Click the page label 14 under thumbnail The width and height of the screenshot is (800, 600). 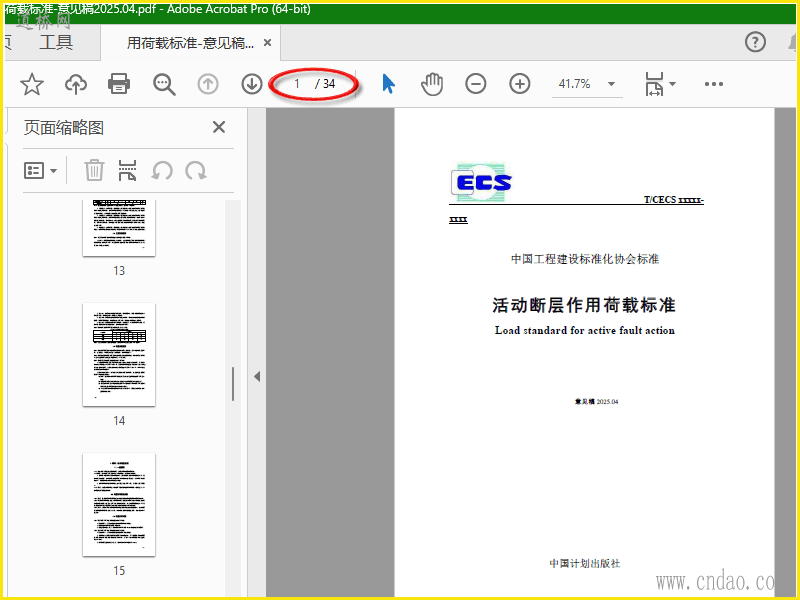pyautogui.click(x=119, y=420)
